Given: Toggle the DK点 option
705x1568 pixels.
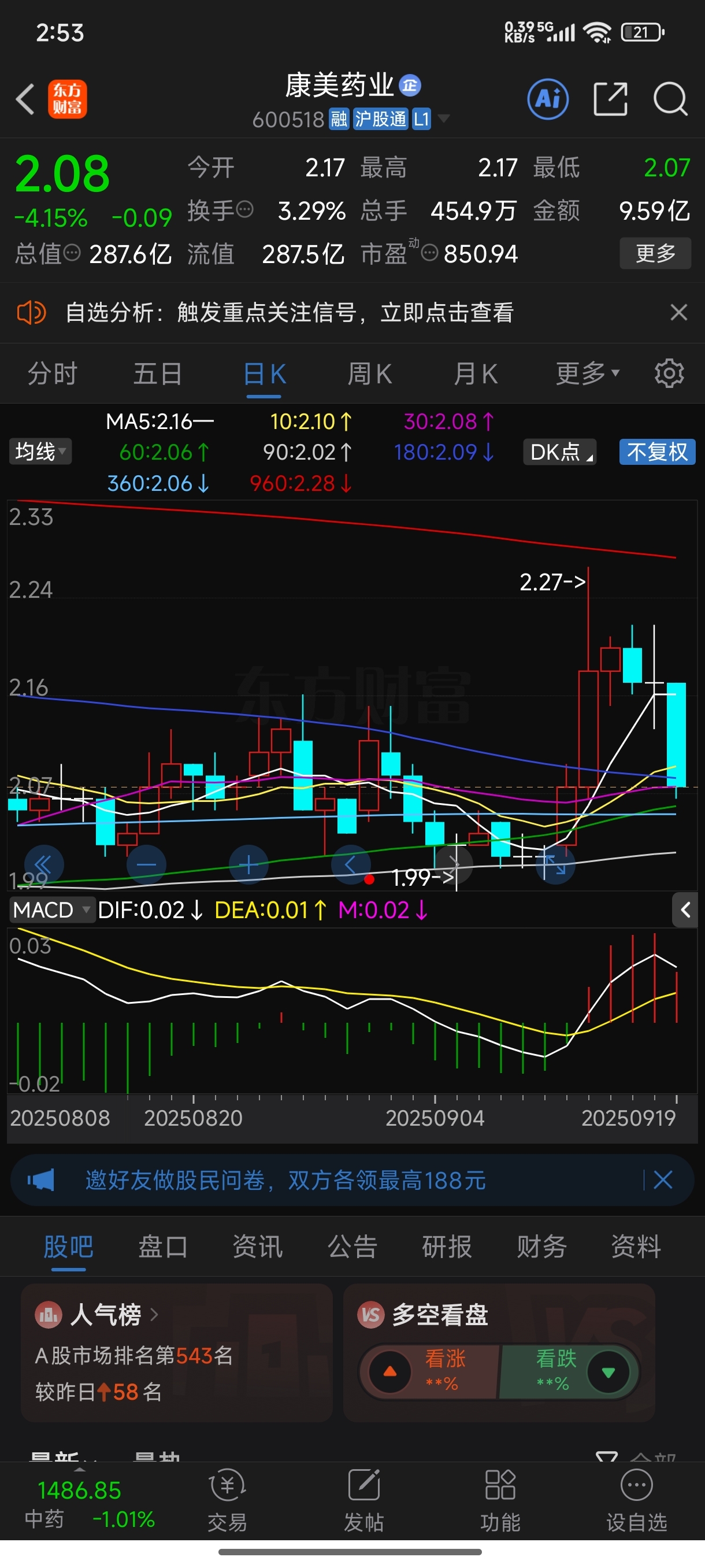Looking at the screenshot, I should coord(559,452).
